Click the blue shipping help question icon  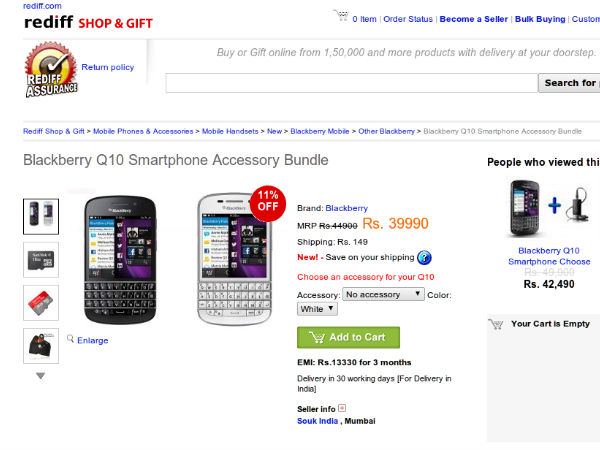pyautogui.click(x=423, y=257)
